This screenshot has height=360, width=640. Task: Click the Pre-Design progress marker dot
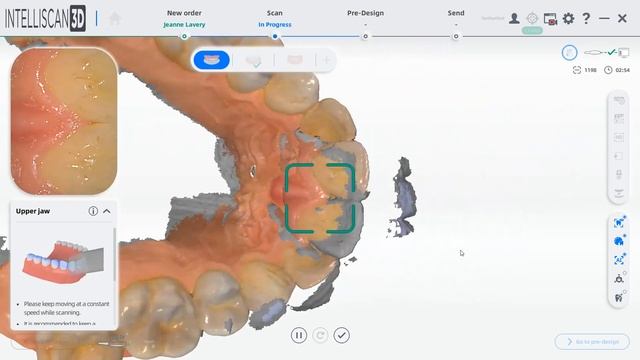point(365,36)
